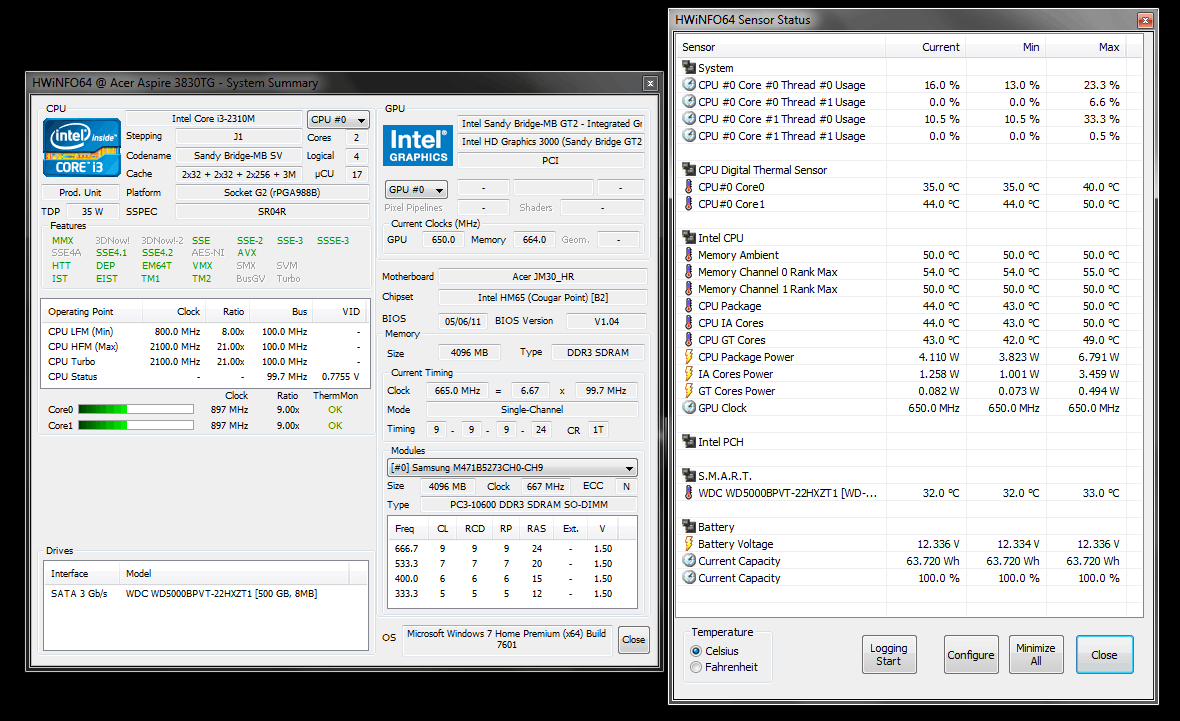Click thermometer icon of WDC WD5000BPVT drive sensor

pyautogui.click(x=689, y=493)
